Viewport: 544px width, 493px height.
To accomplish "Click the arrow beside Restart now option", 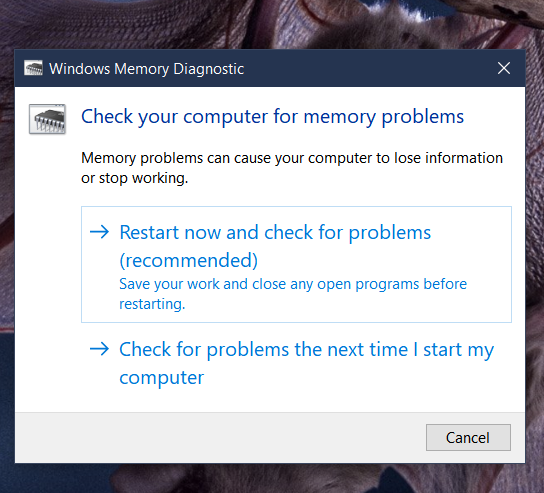I will [x=100, y=232].
